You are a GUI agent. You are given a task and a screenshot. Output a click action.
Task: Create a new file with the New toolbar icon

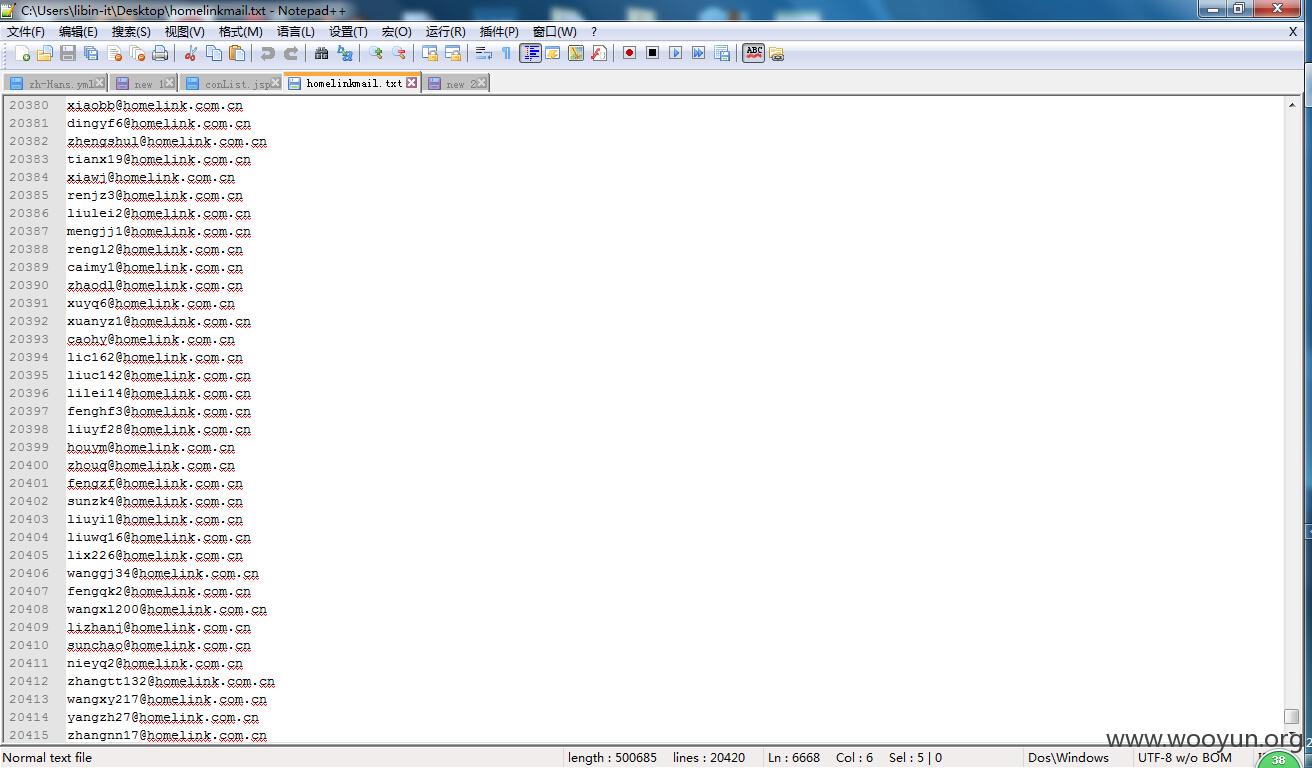[22, 53]
